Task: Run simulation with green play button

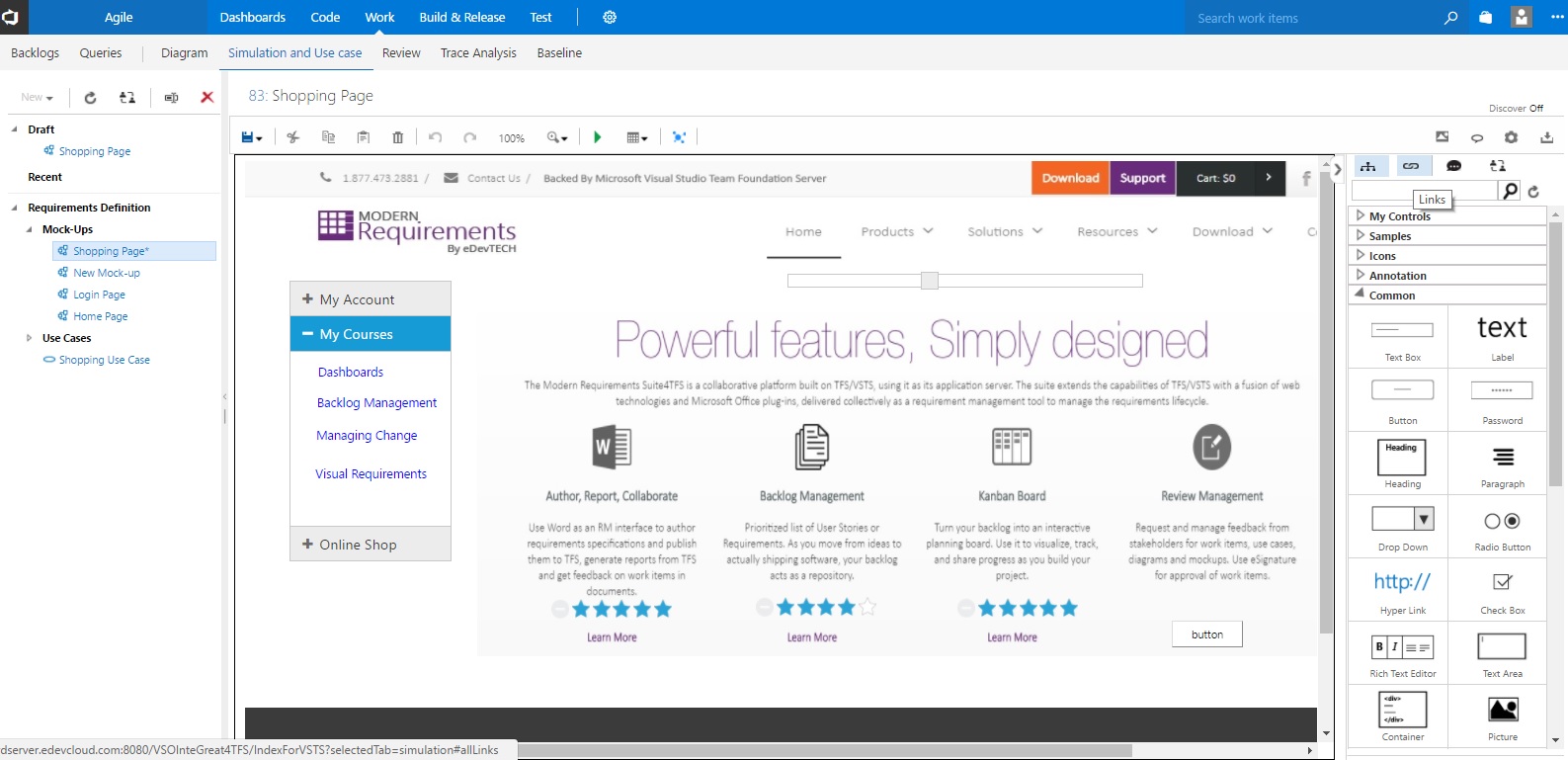Action: click(x=597, y=137)
